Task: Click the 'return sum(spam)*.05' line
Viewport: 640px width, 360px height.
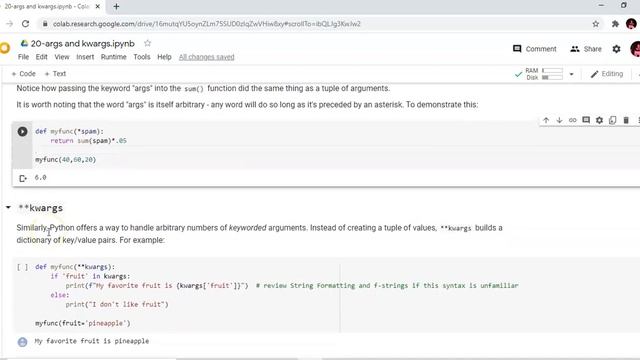Action: 89,141
